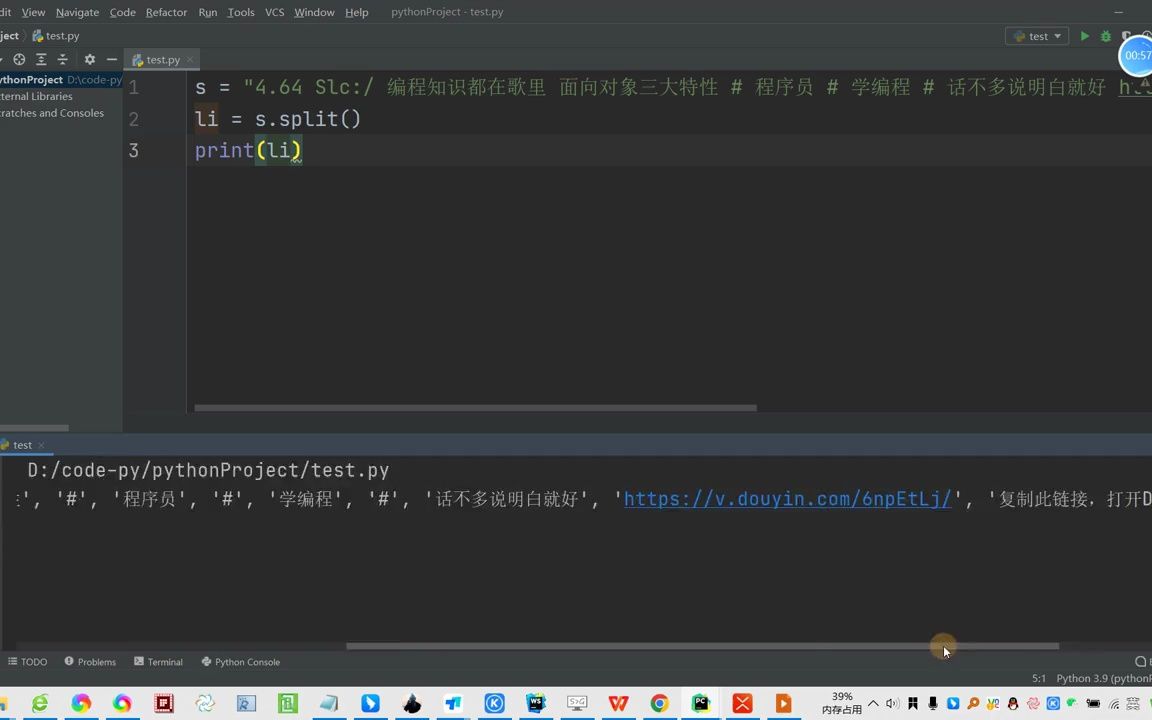The width and height of the screenshot is (1152, 720).
Task: Open the test run configuration dropdown
Action: pyautogui.click(x=1037, y=35)
